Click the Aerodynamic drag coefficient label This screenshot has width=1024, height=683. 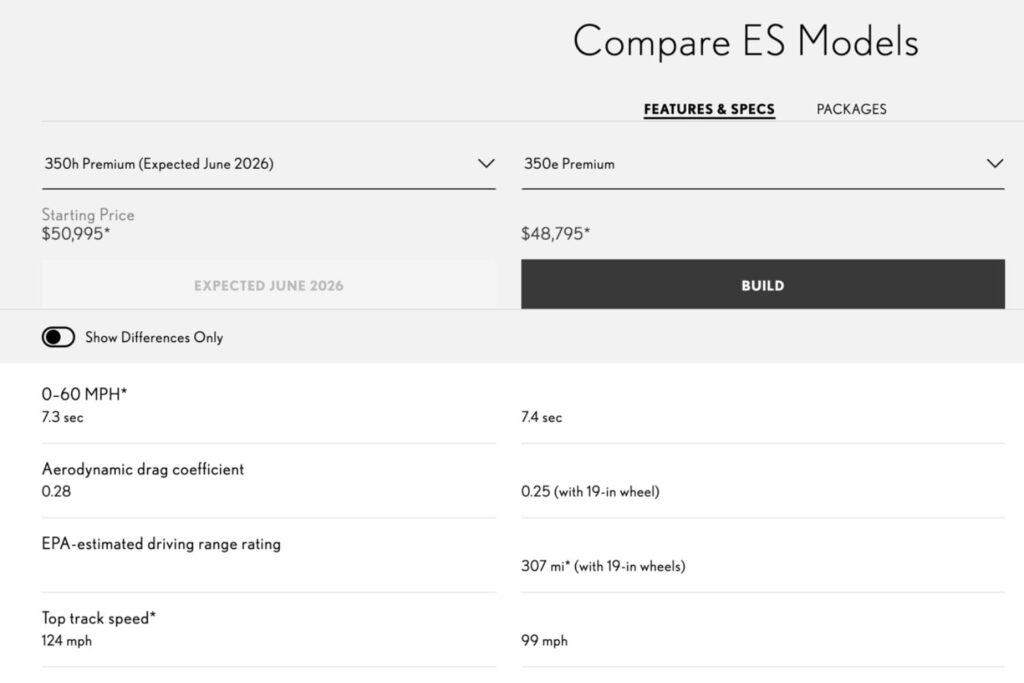click(x=142, y=469)
